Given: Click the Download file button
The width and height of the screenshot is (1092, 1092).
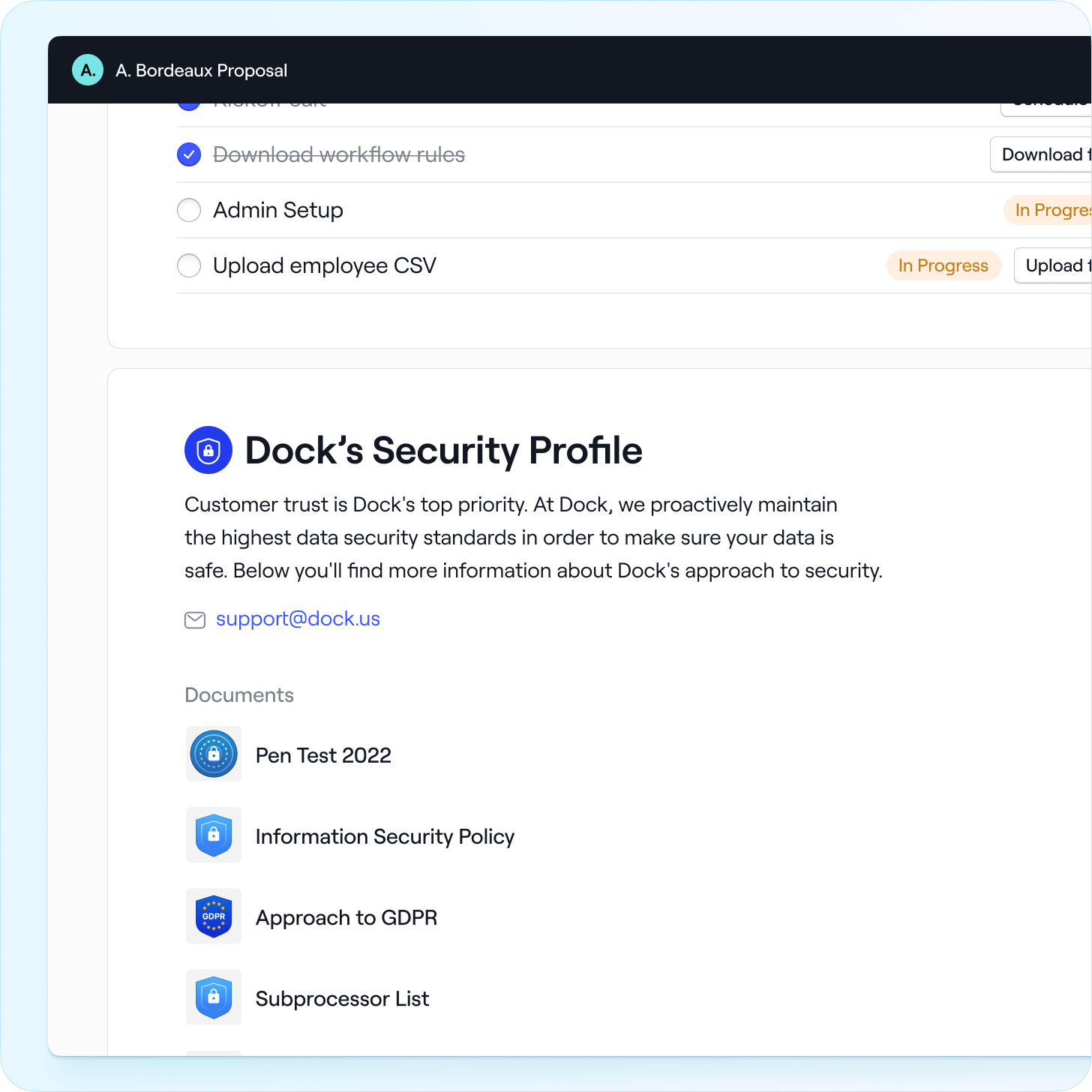Looking at the screenshot, I should (1044, 154).
